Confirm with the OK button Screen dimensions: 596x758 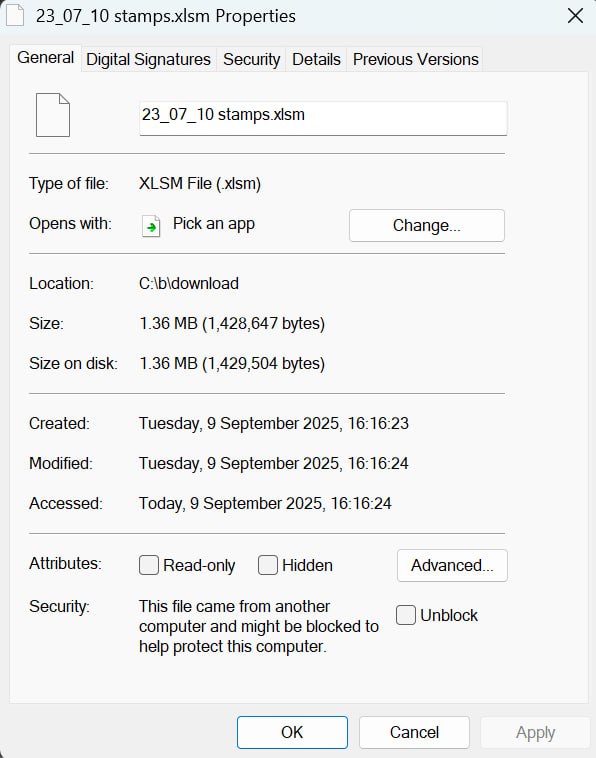pyautogui.click(x=292, y=732)
